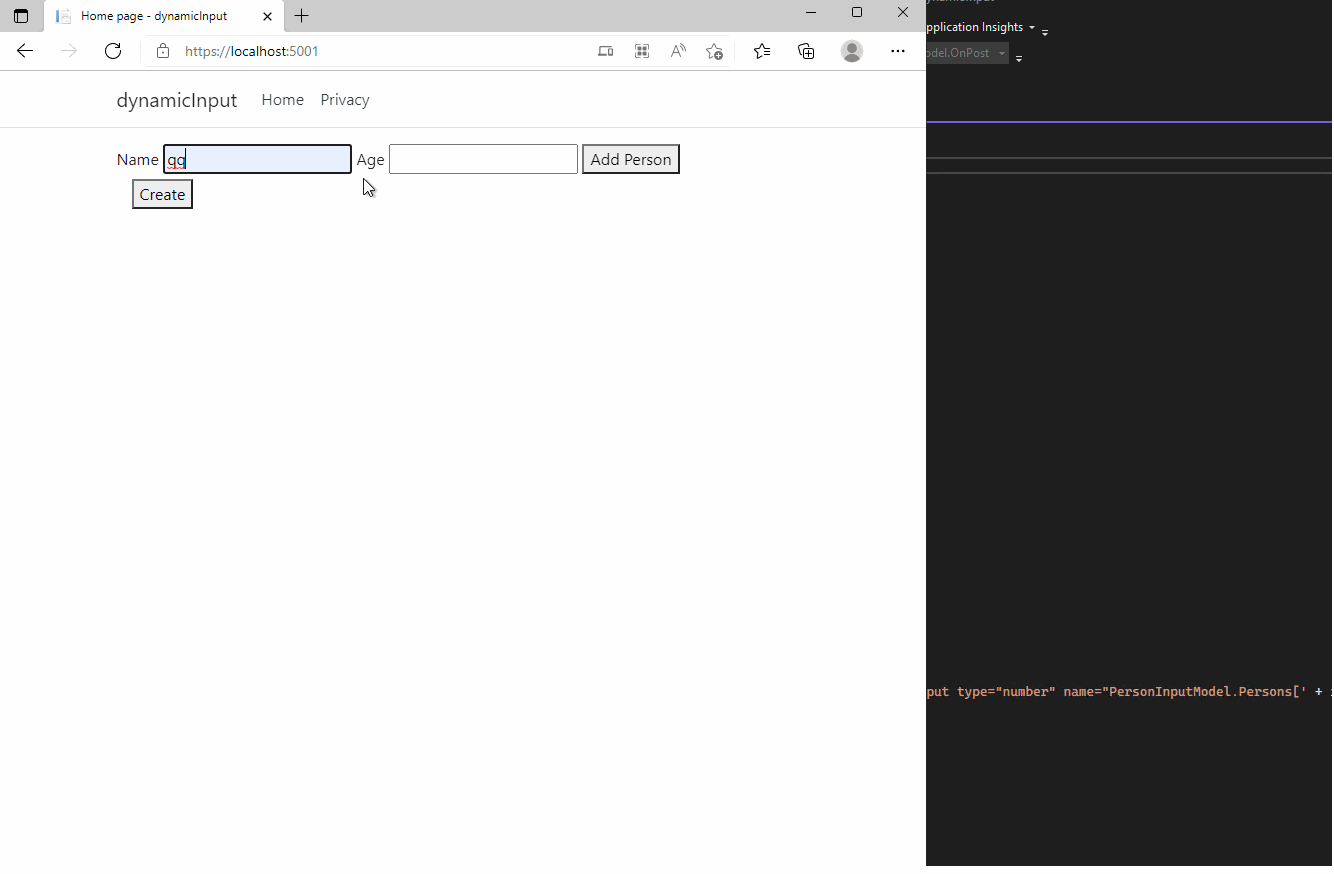Open toolbar overflow next to Application Insights
1334x874 pixels.
coord(1045,33)
